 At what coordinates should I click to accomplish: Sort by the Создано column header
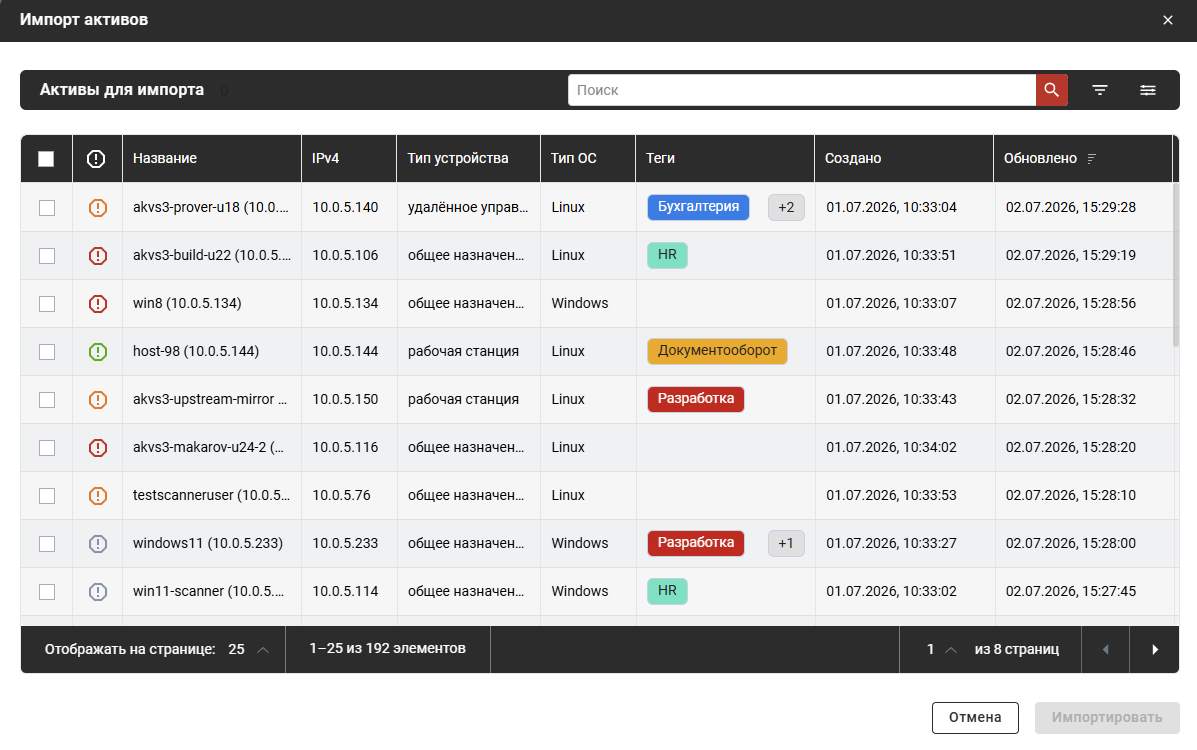(x=904, y=159)
